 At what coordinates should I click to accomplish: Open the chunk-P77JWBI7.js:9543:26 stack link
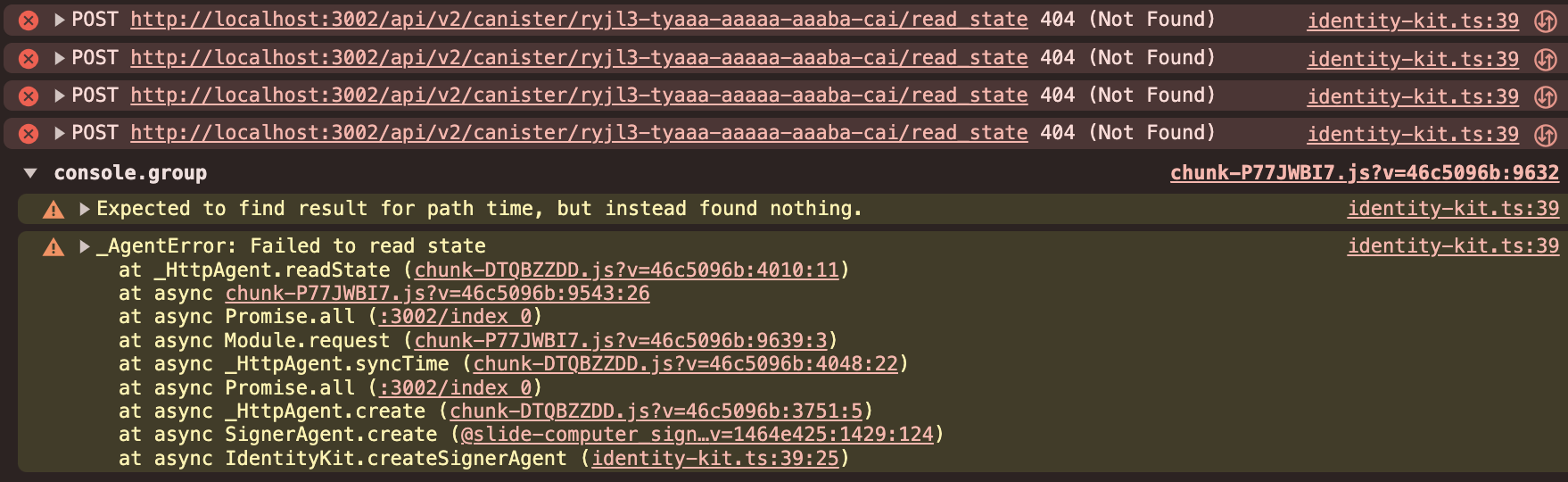click(x=437, y=294)
